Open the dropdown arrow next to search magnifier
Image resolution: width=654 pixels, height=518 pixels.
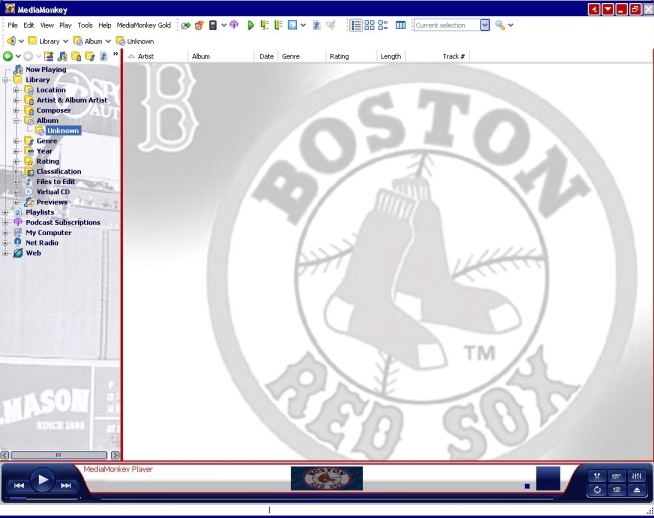[x=511, y=25]
